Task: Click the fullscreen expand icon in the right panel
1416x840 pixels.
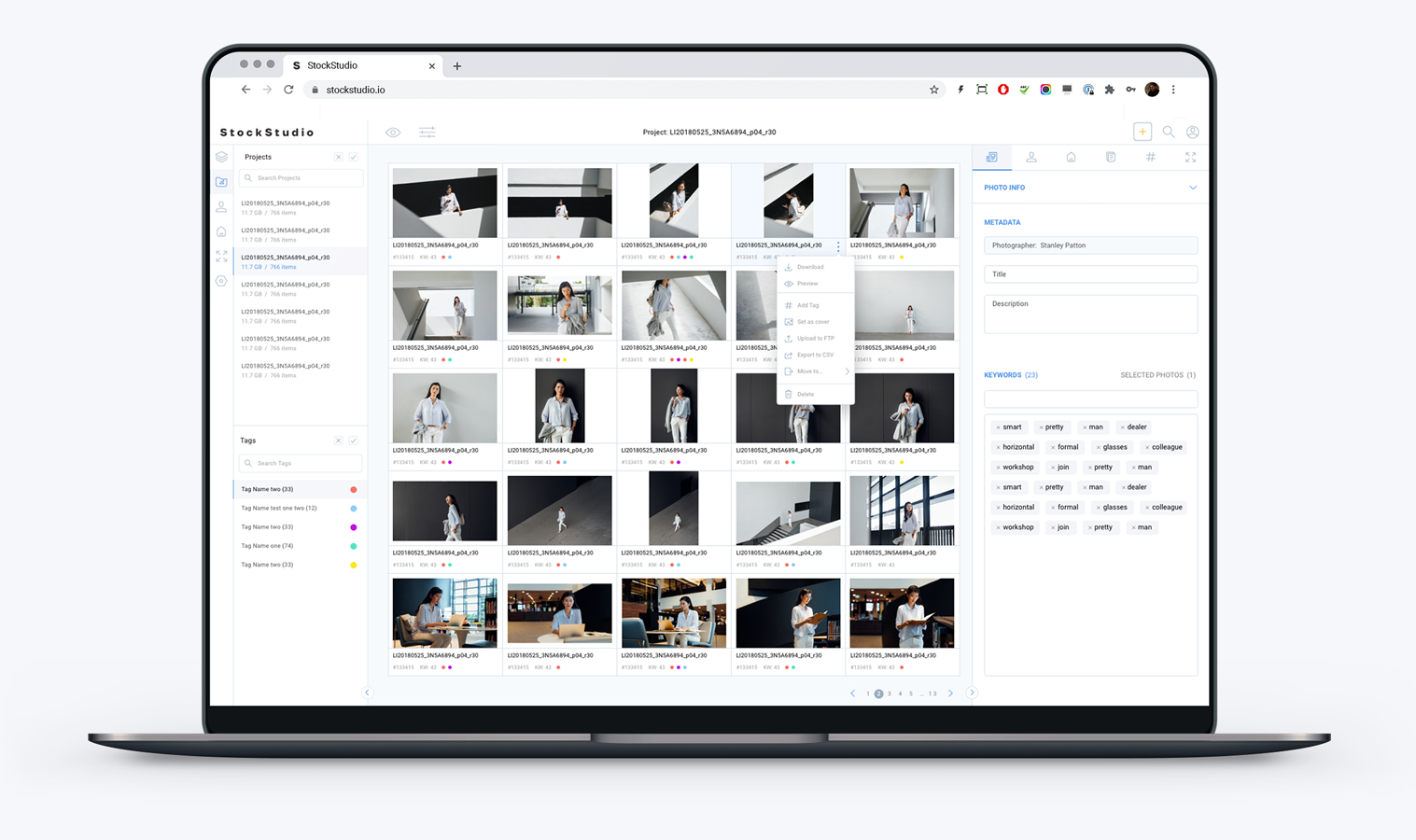Action: [1190, 157]
